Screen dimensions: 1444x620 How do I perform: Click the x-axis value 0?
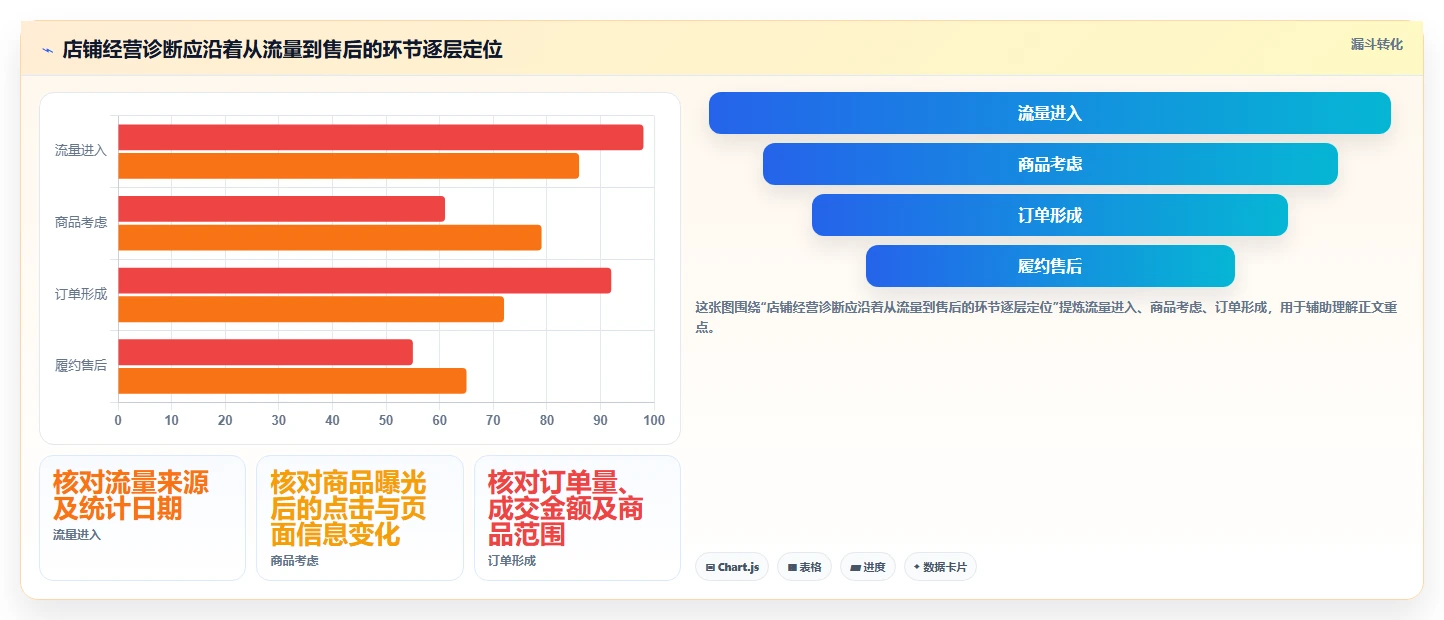click(x=118, y=421)
